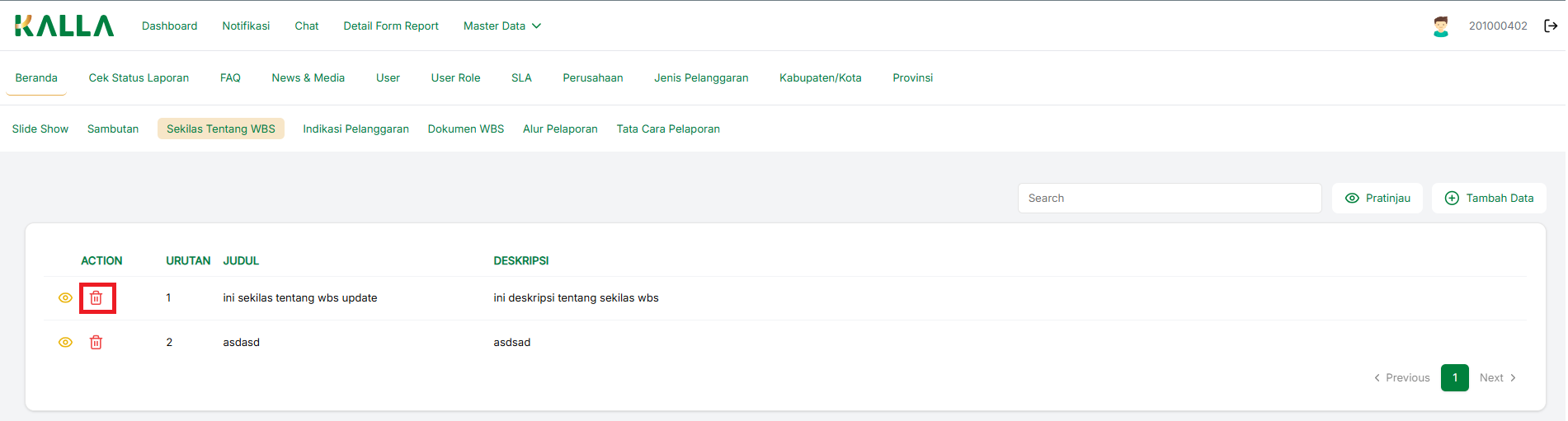Open Notifikasi from the top menu
Viewport: 1568px width, 421px height.
(246, 26)
